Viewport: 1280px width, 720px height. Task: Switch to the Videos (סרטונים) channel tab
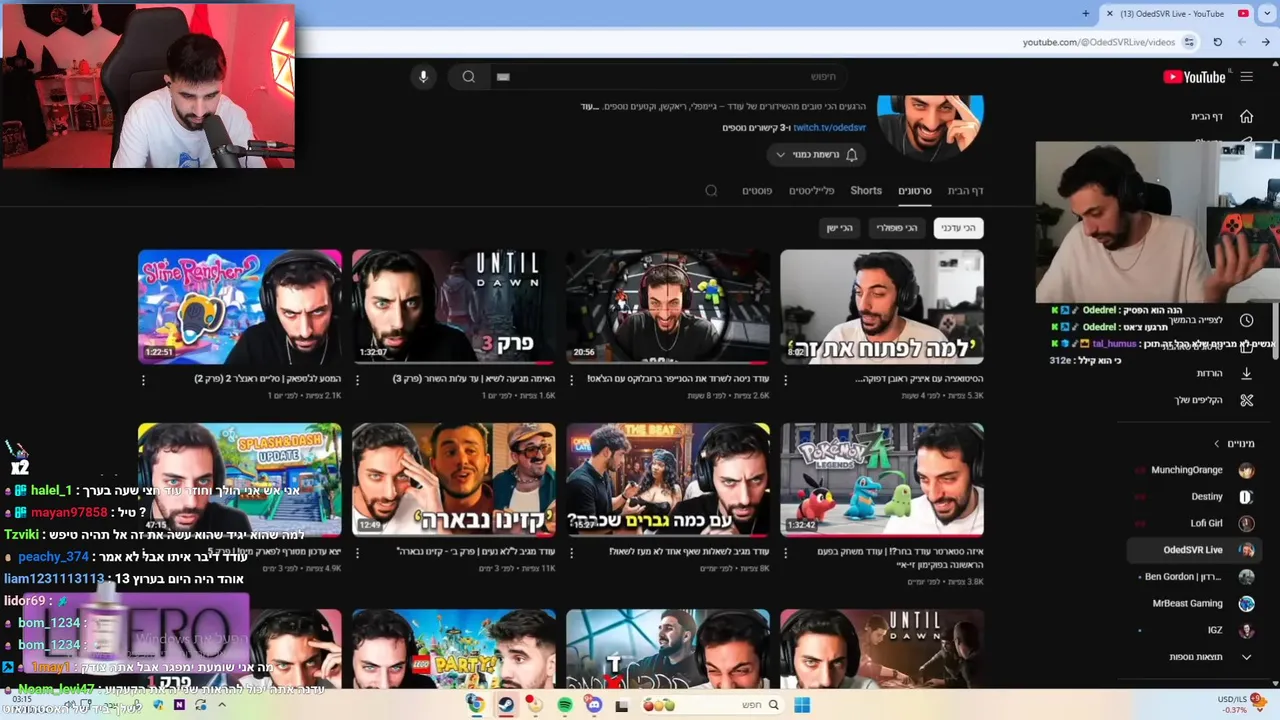click(914, 190)
